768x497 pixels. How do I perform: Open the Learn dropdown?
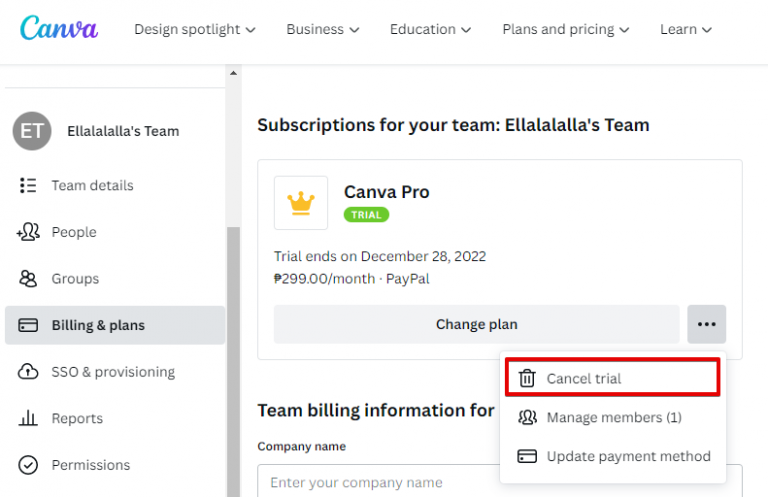[686, 29]
